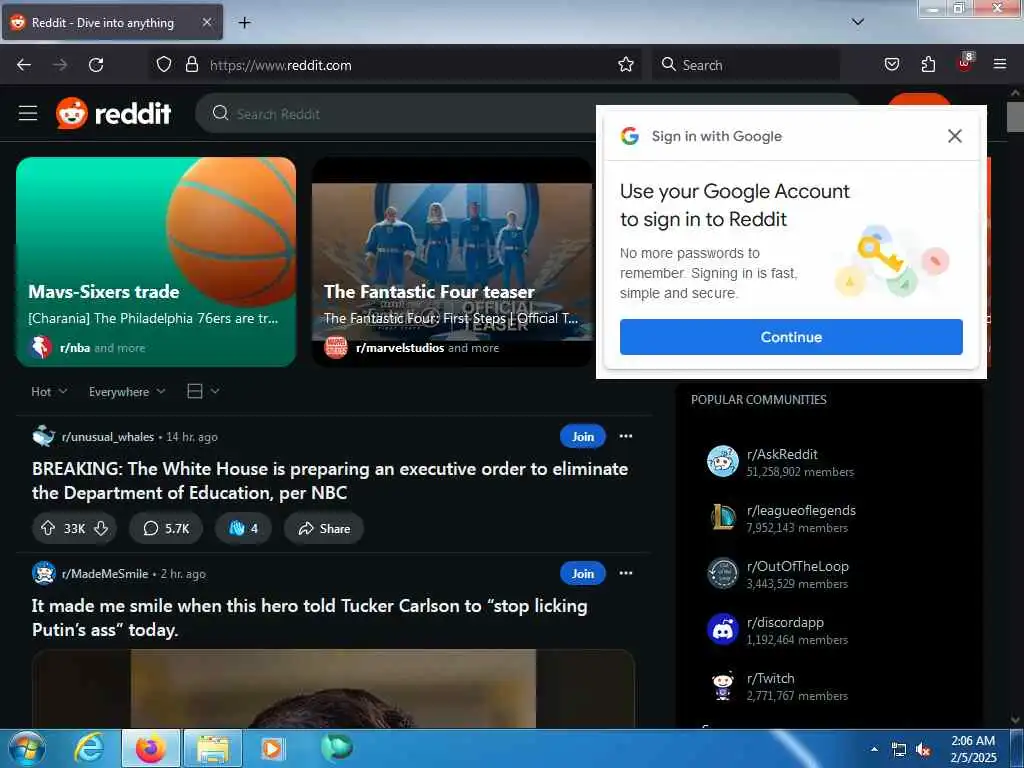Open 5.7K comments on White House post
This screenshot has height=768, width=1024.
166,528
